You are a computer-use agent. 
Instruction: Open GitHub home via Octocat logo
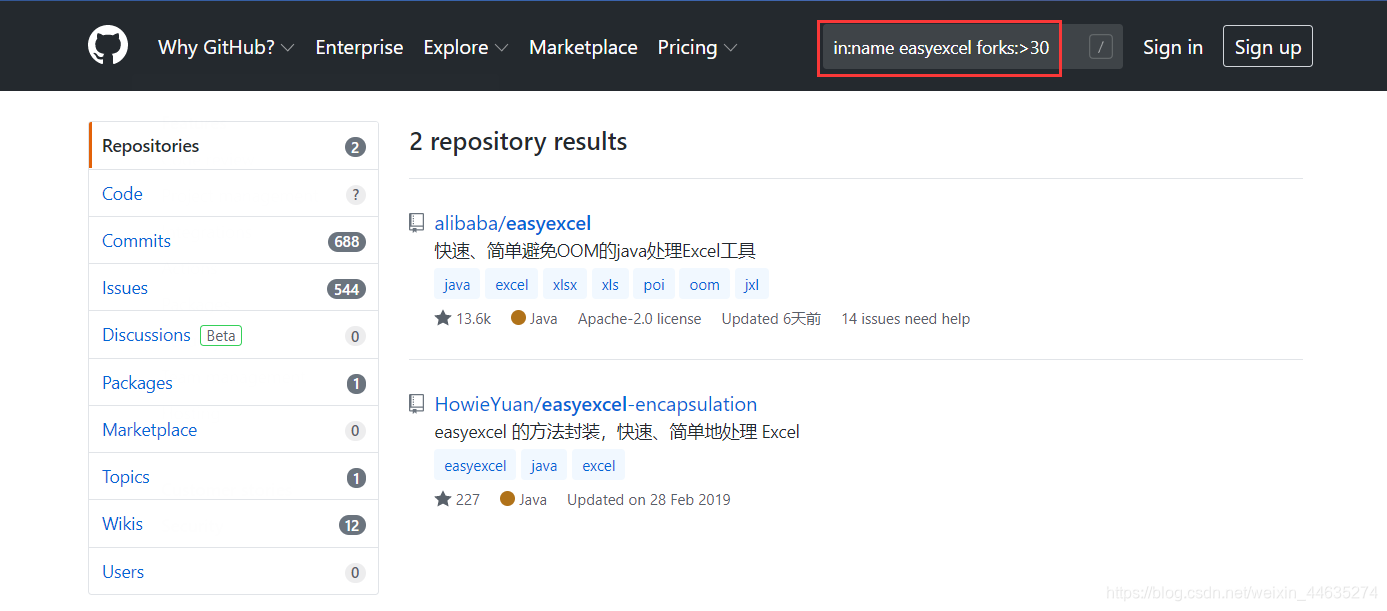click(x=108, y=46)
